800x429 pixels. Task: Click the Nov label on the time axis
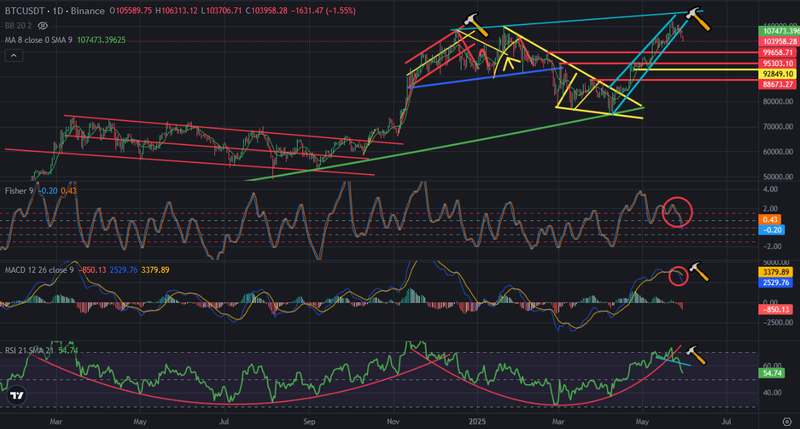[x=393, y=422]
